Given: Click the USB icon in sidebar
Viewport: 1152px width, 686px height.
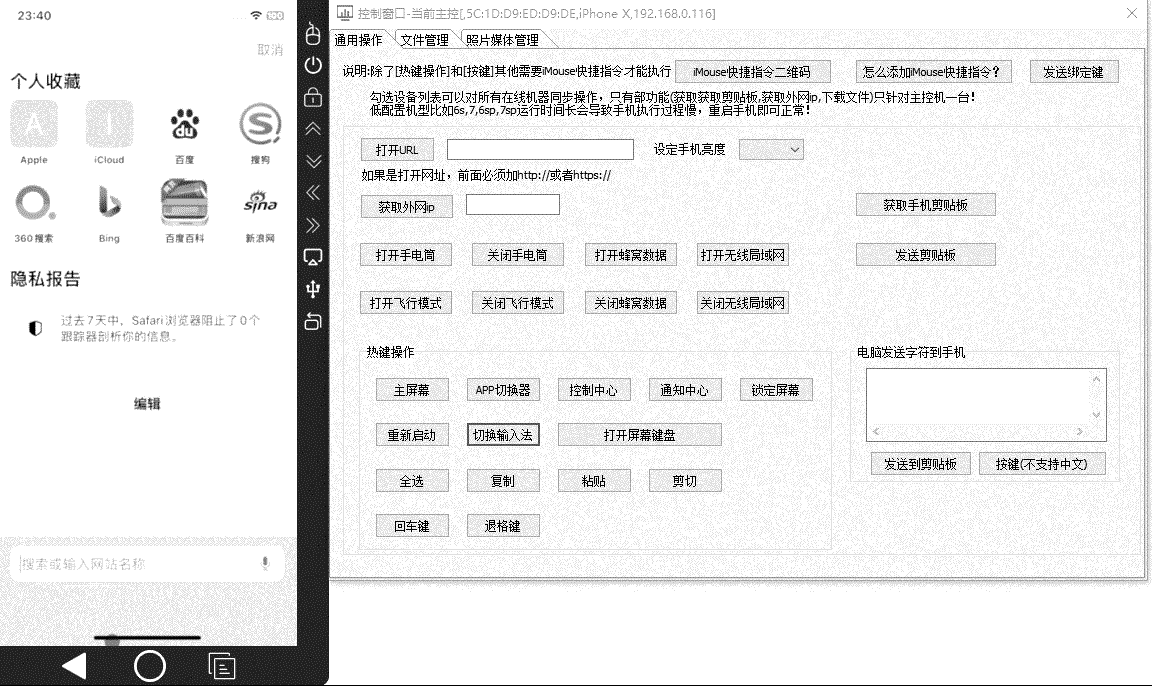Looking at the screenshot, I should pos(313,289).
